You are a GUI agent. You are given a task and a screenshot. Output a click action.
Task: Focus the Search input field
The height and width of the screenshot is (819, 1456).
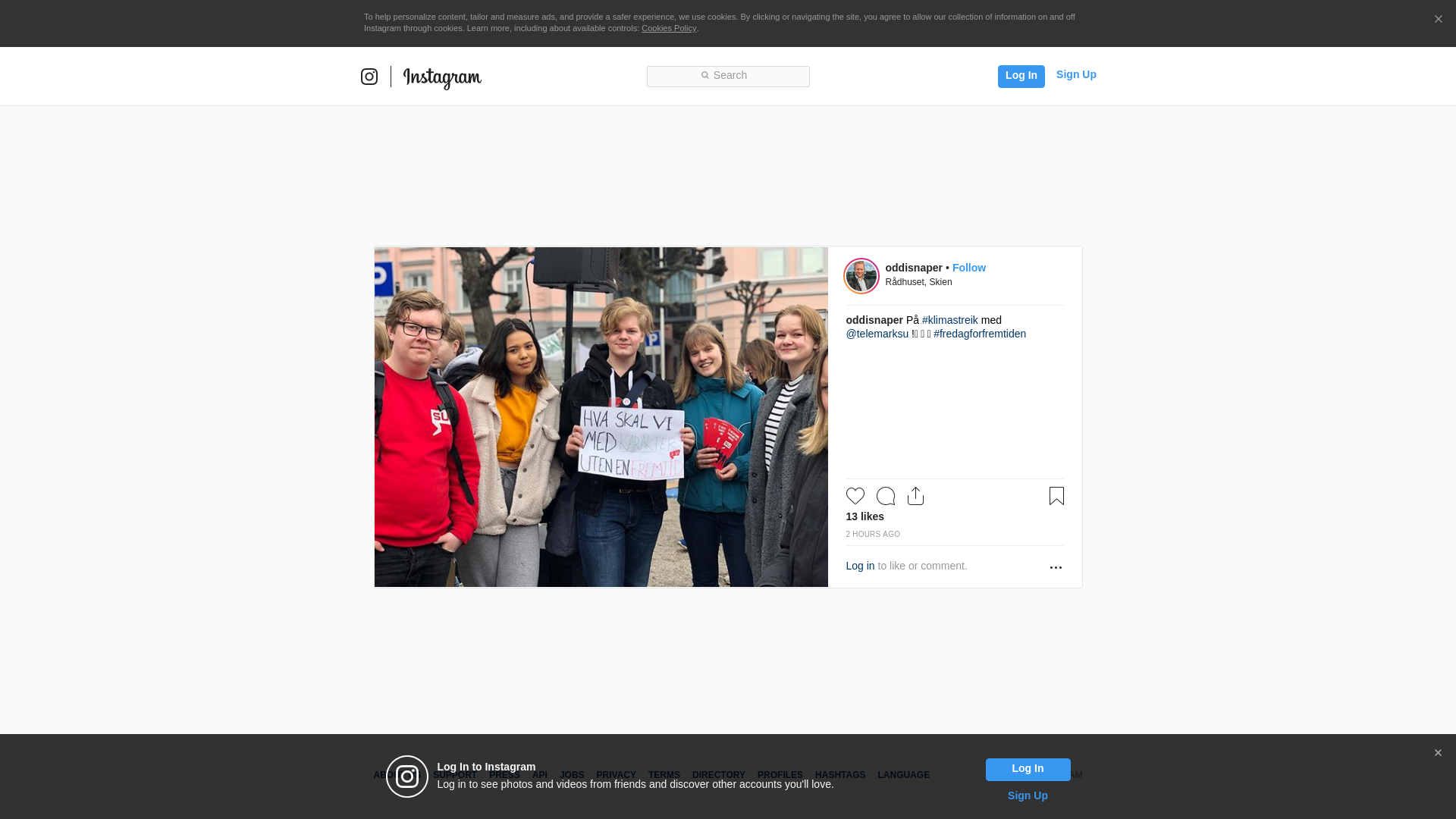click(728, 76)
